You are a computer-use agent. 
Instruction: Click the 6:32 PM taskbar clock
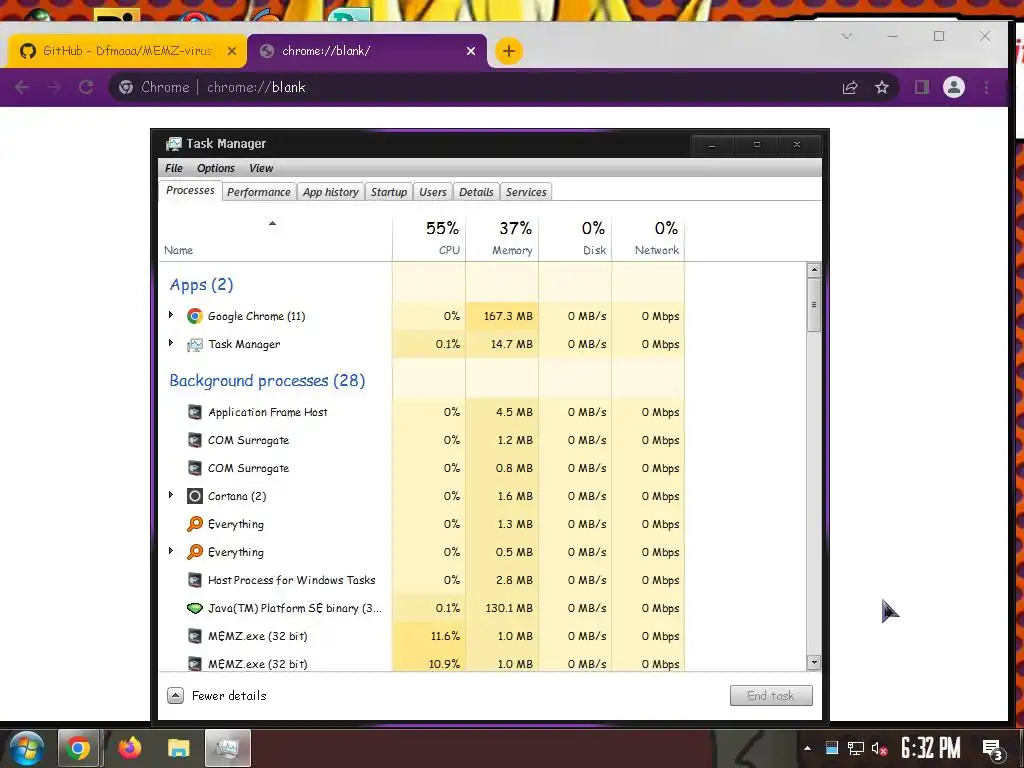click(931, 748)
